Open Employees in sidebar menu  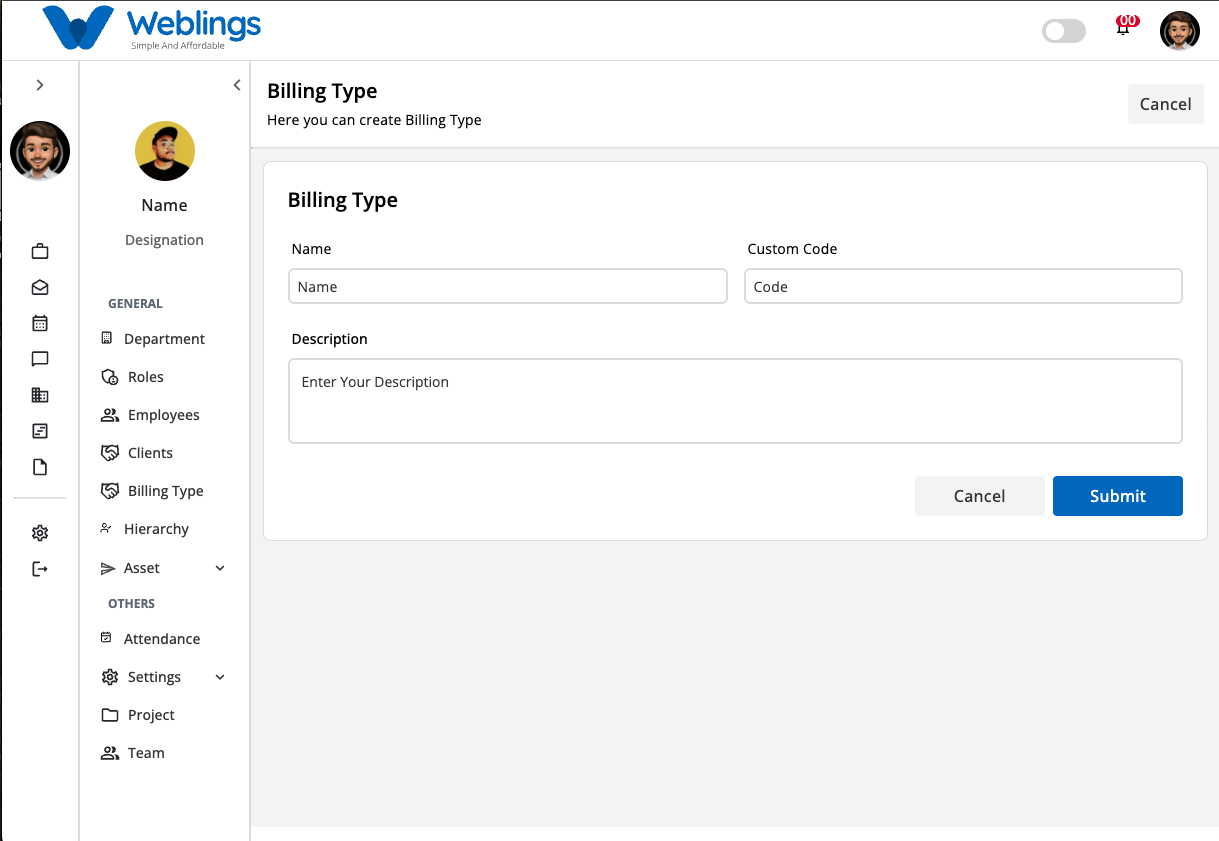[164, 415]
